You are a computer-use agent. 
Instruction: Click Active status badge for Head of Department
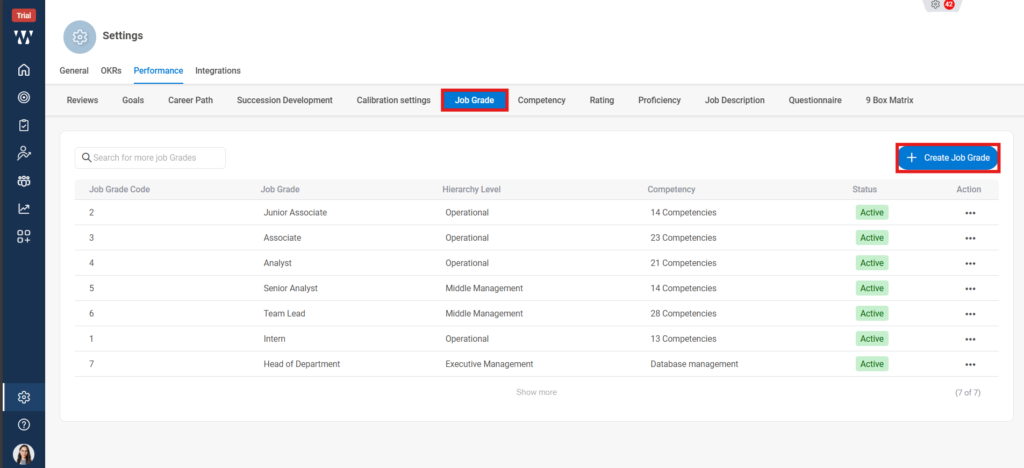tap(872, 364)
